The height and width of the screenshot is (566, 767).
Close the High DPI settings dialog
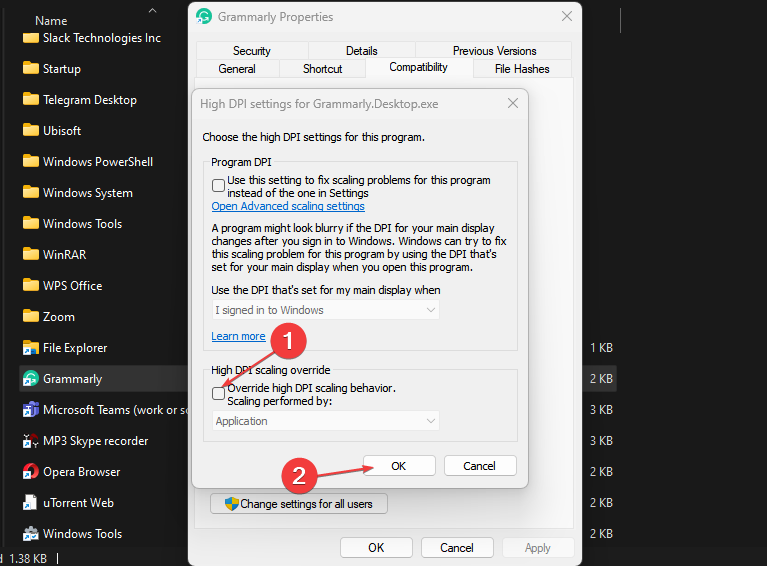(x=513, y=103)
